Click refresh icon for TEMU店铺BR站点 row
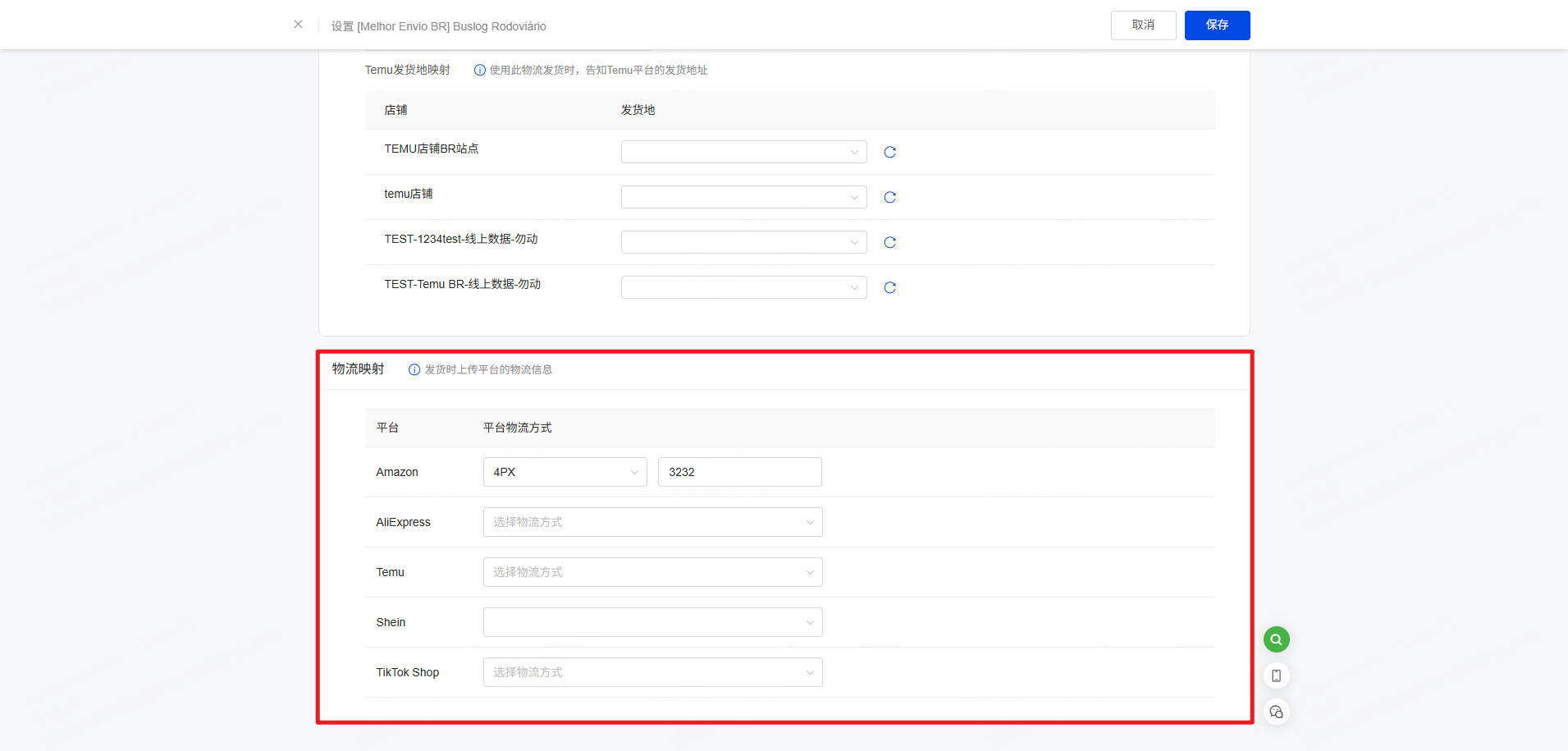Viewport: 1568px width, 751px height. click(x=889, y=152)
